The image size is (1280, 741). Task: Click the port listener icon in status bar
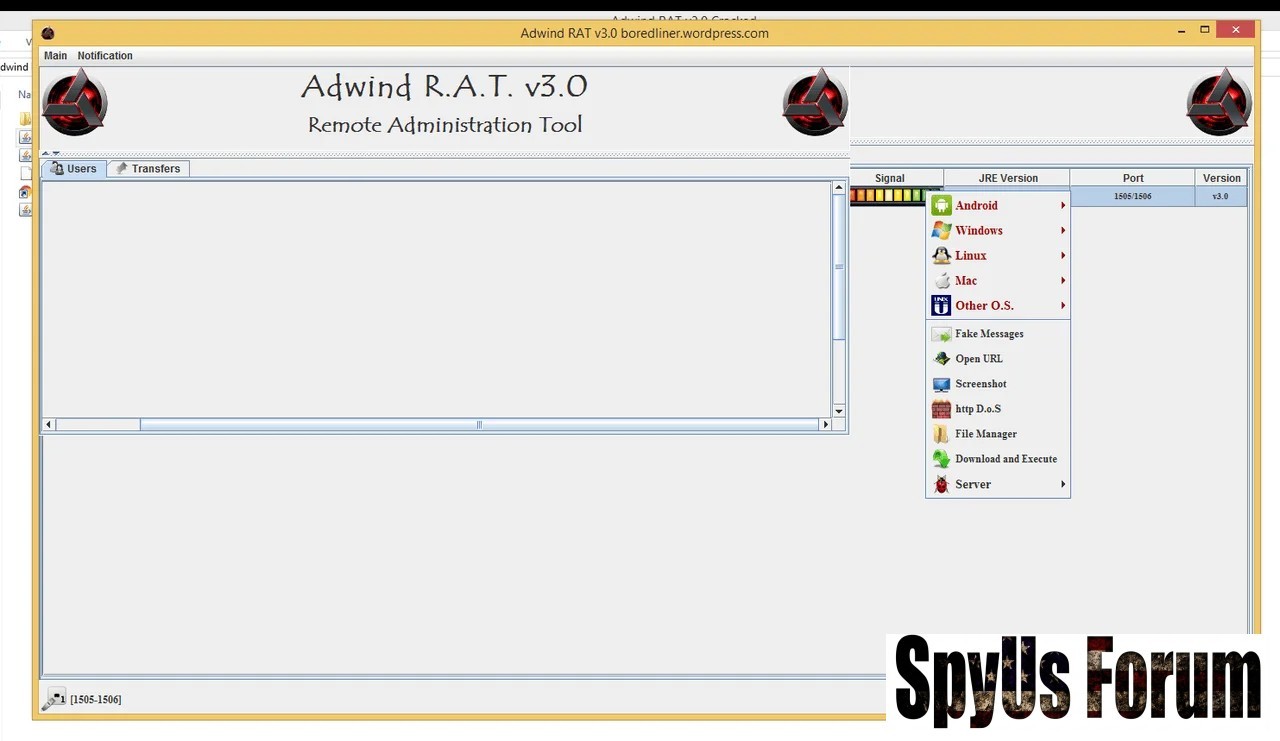point(54,698)
